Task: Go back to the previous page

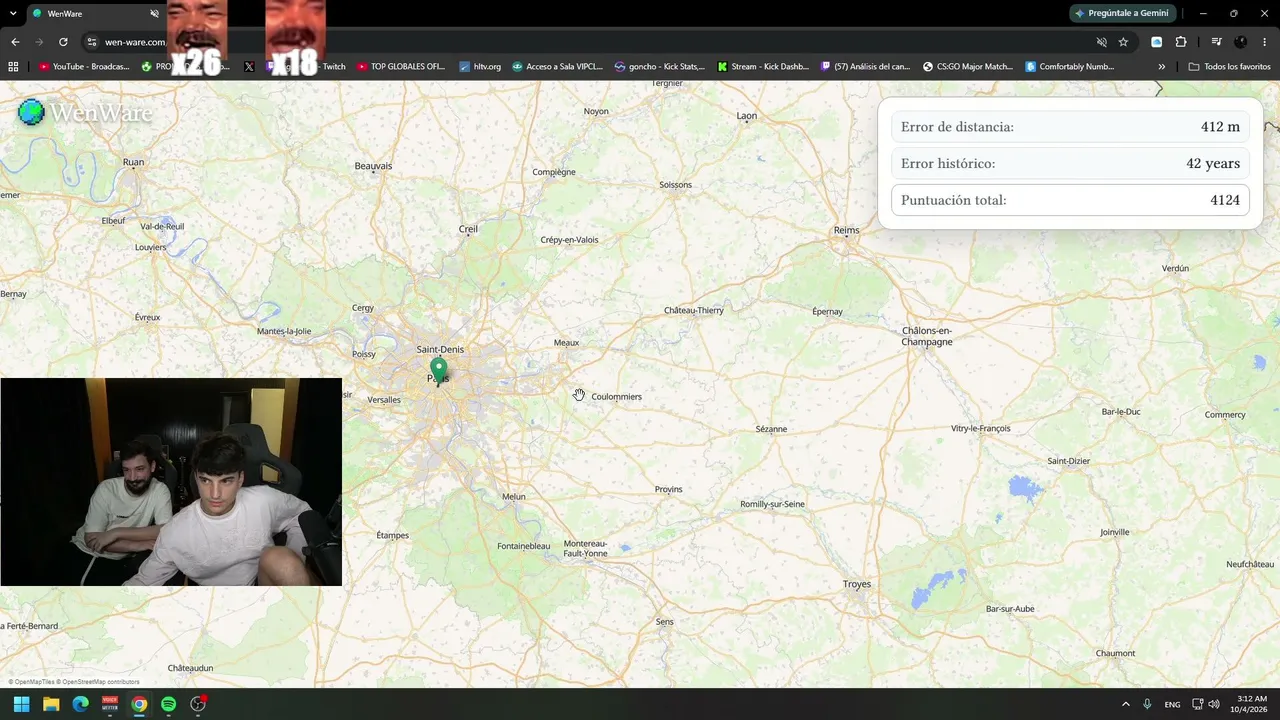Action: click(15, 42)
